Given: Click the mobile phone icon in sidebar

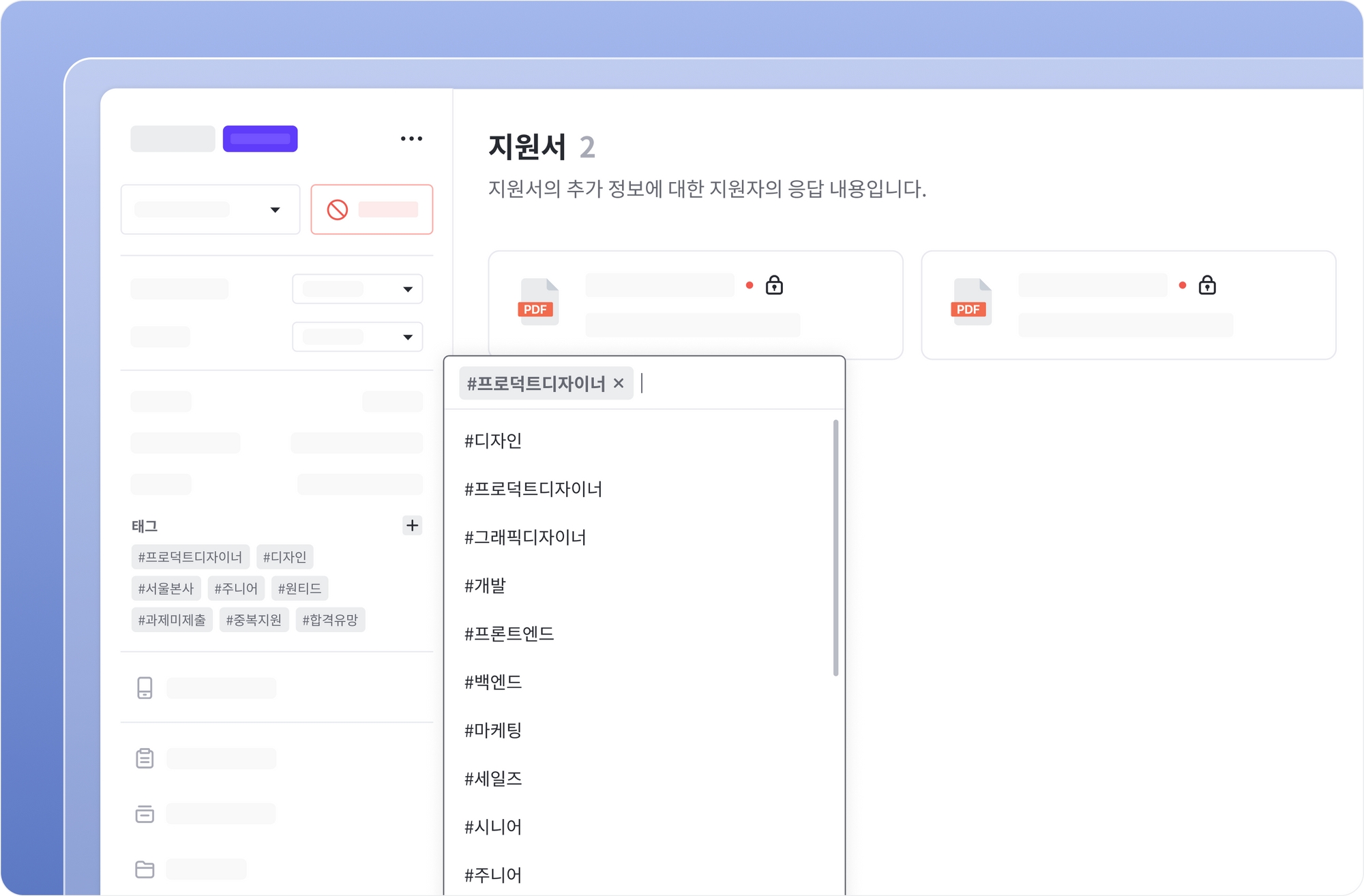Looking at the screenshot, I should pyautogui.click(x=145, y=687).
